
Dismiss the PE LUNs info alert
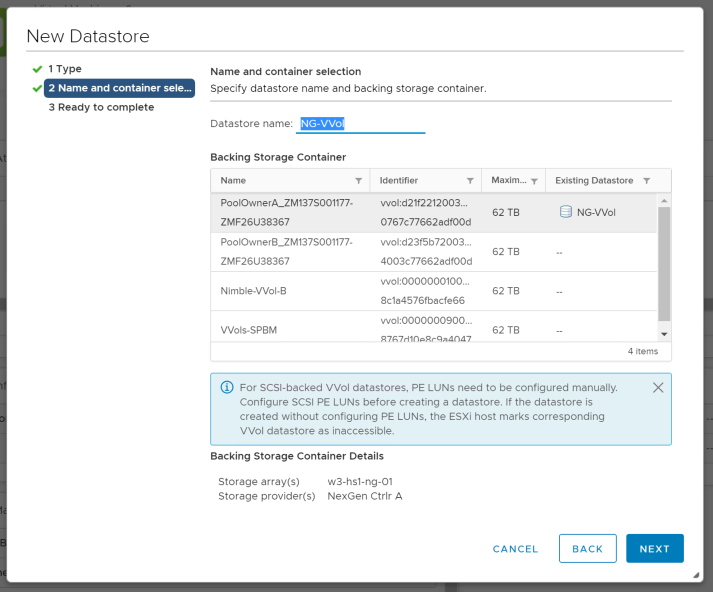pyautogui.click(x=657, y=387)
